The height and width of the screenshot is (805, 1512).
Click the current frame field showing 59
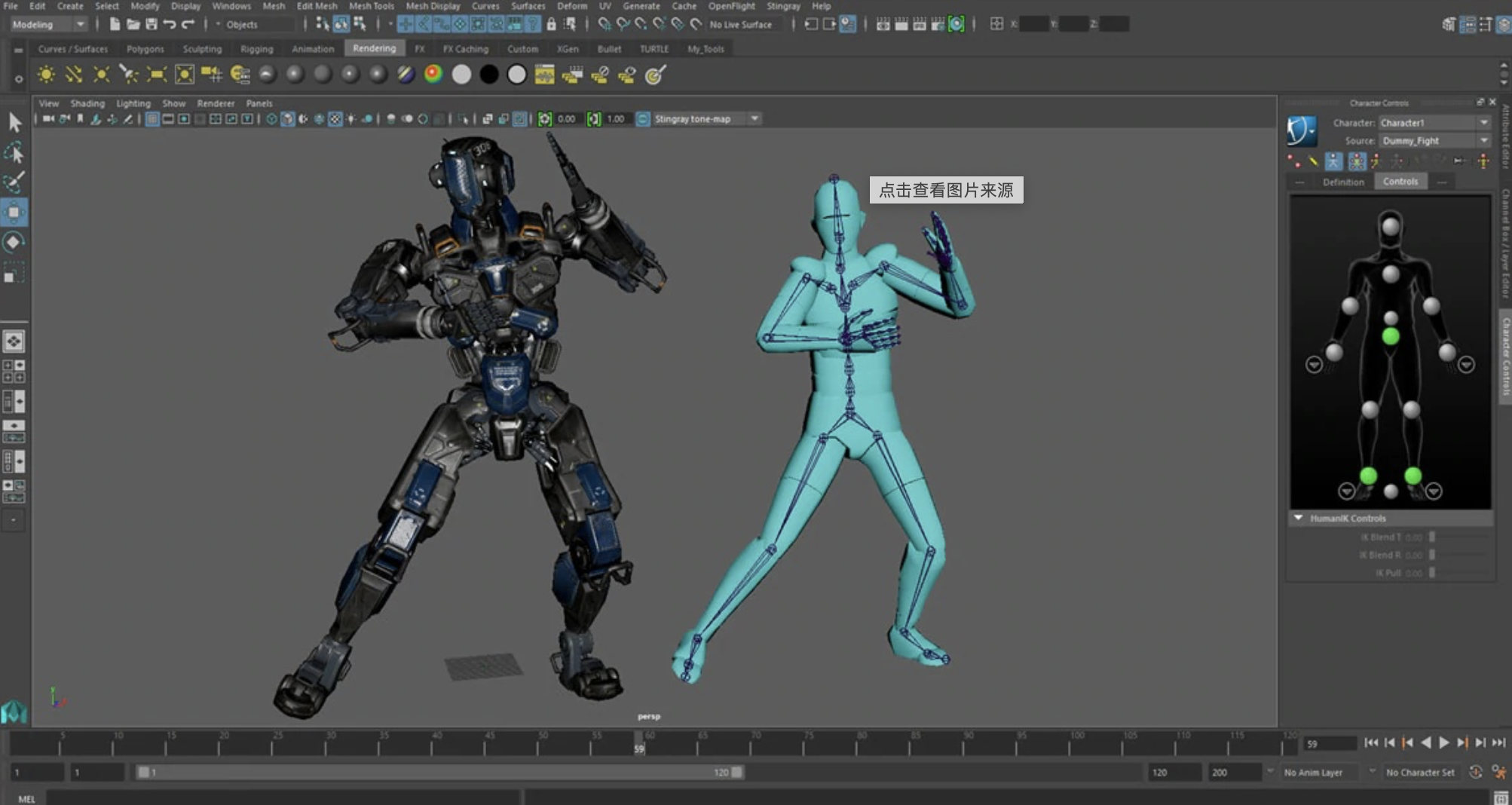1330,744
